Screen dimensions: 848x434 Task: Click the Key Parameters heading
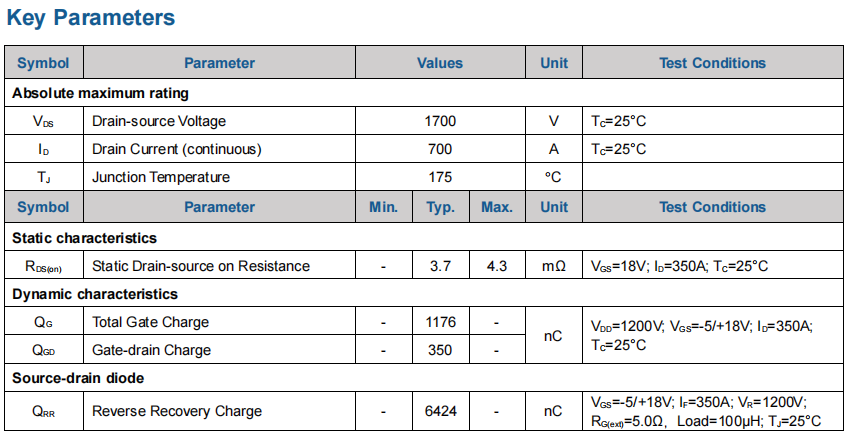click(91, 18)
